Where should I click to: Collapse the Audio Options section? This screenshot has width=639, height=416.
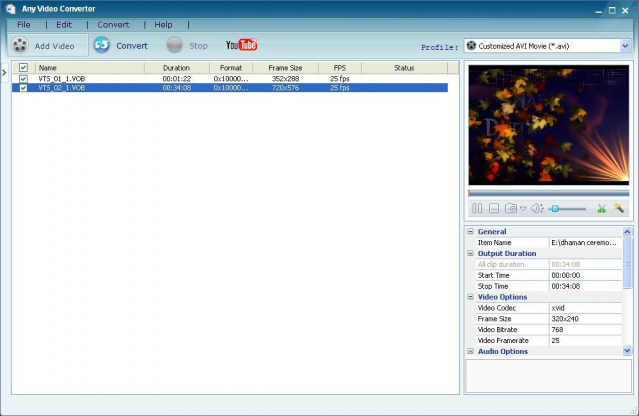pos(470,351)
